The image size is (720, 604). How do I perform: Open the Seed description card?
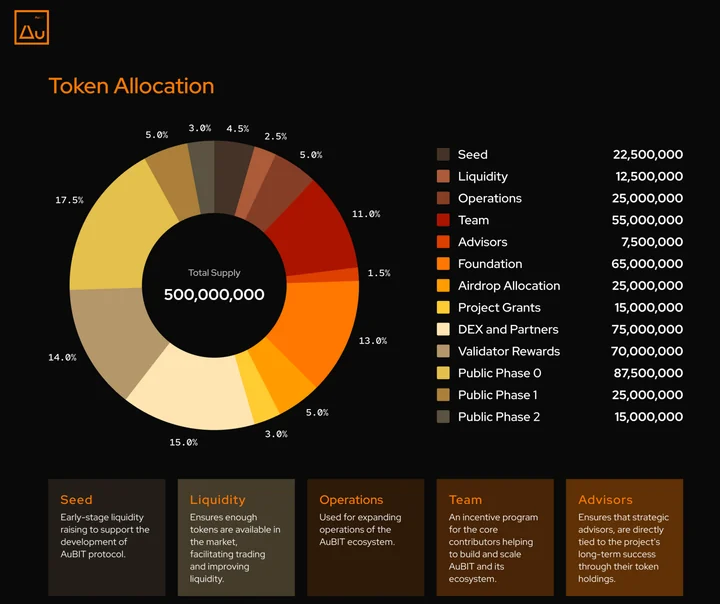107,537
